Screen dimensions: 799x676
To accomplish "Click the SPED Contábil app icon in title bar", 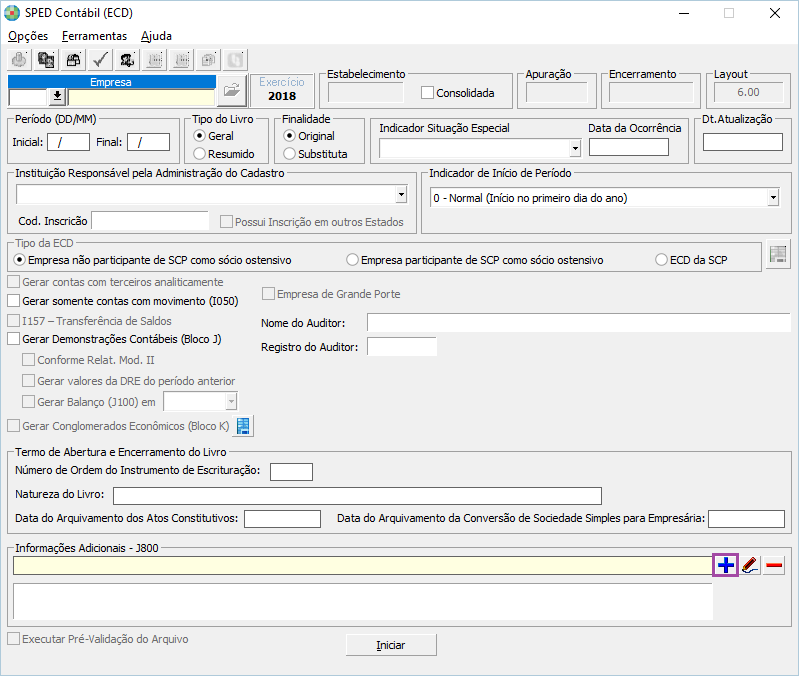I will pos(12,13).
